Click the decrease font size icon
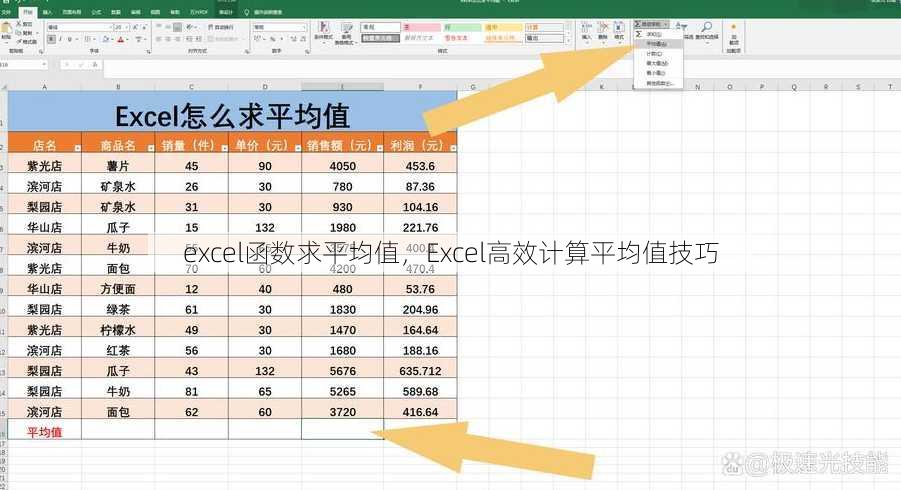 point(145,27)
